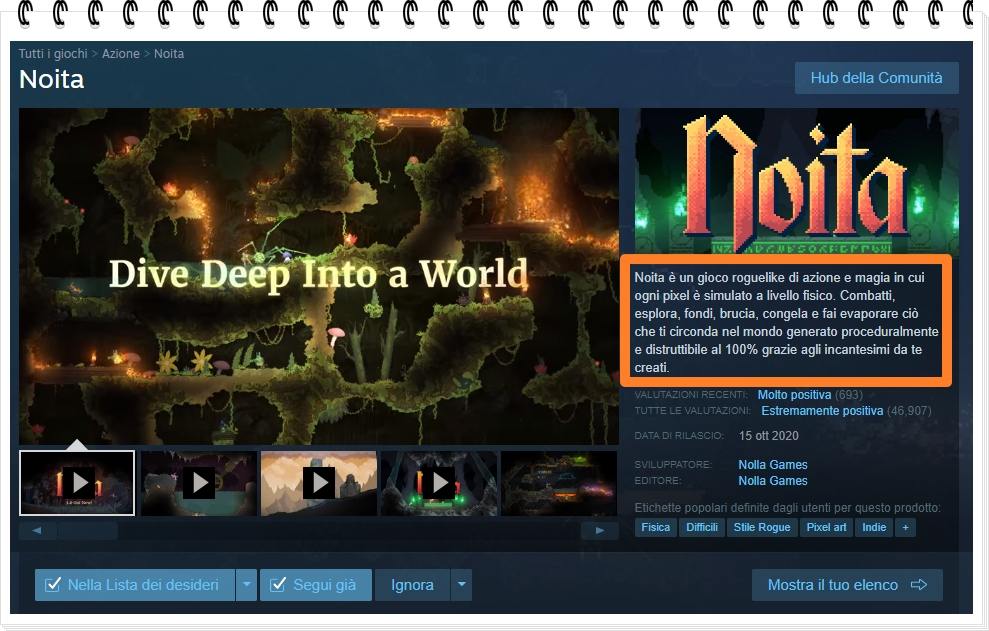The image size is (989, 631).
Task: Play the first trailer video thumbnail
Action: point(78,483)
